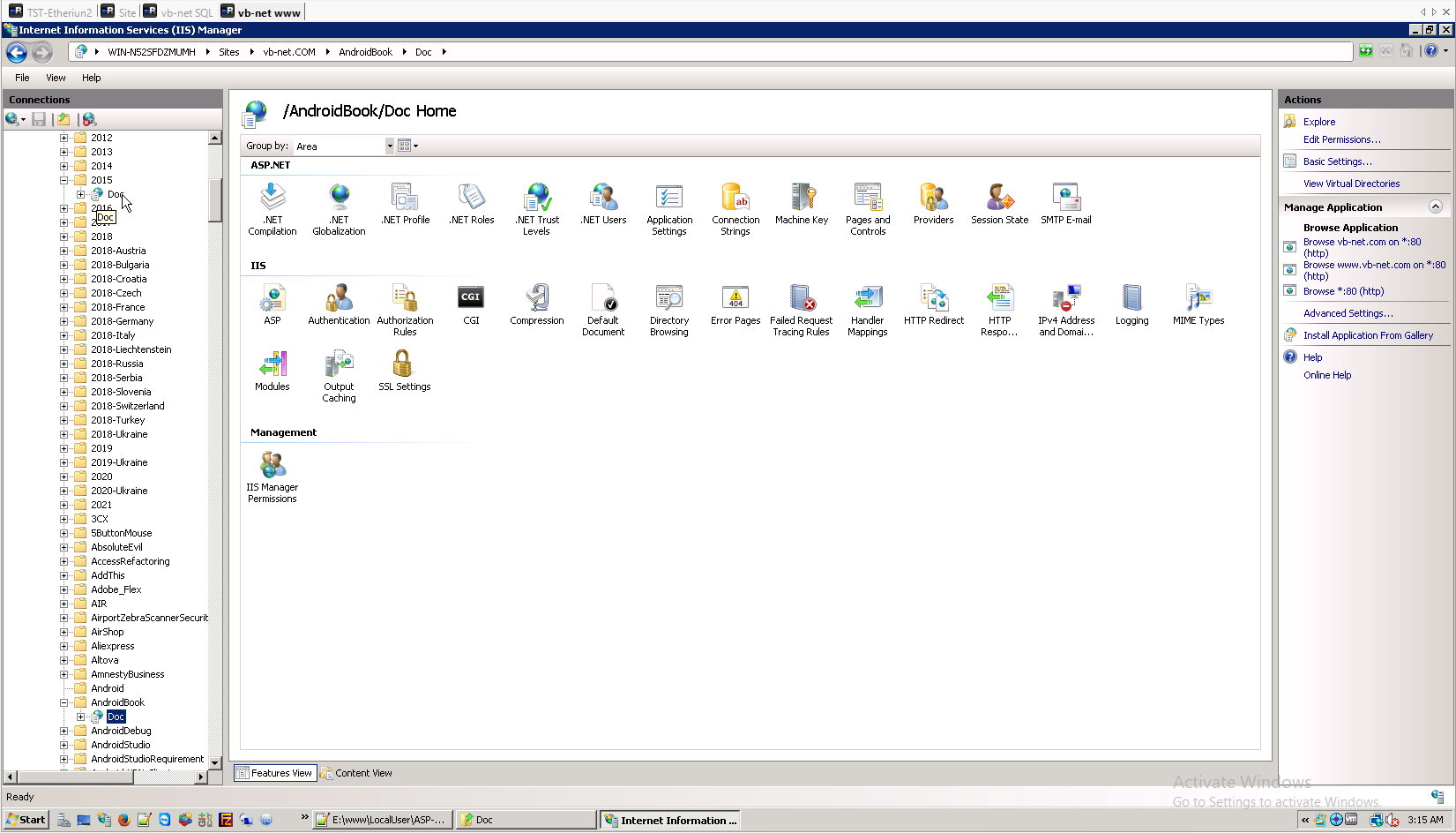Collapse the AndroidBook folder node
1456x833 pixels.
[x=63, y=702]
